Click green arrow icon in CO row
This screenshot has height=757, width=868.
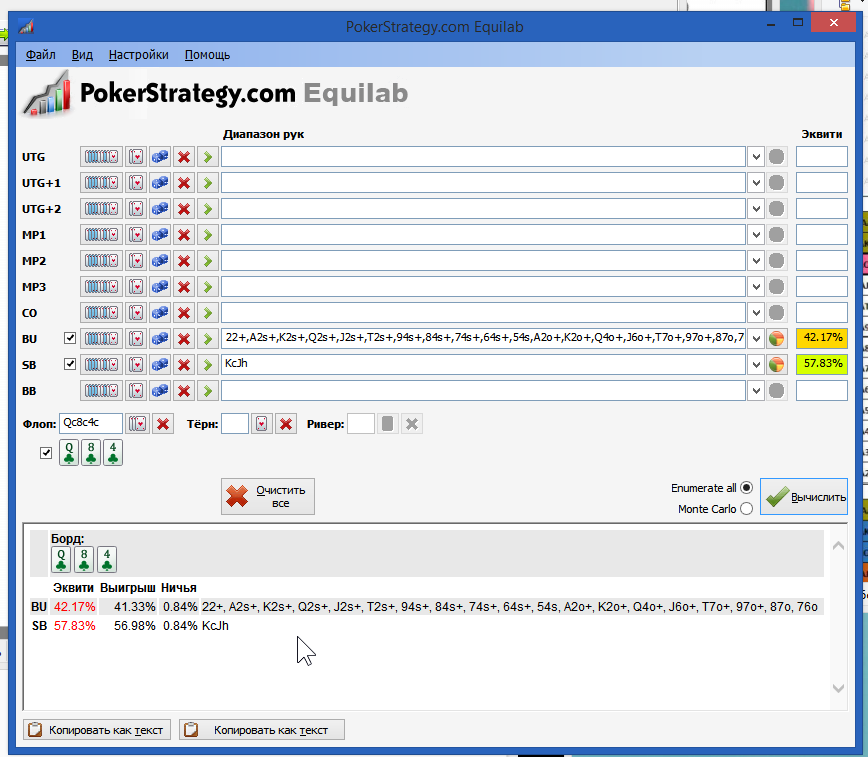[208, 313]
